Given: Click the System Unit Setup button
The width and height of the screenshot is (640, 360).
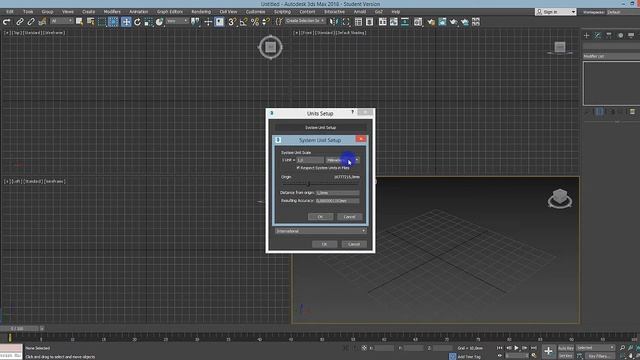Looking at the screenshot, I should pyautogui.click(x=320, y=127).
